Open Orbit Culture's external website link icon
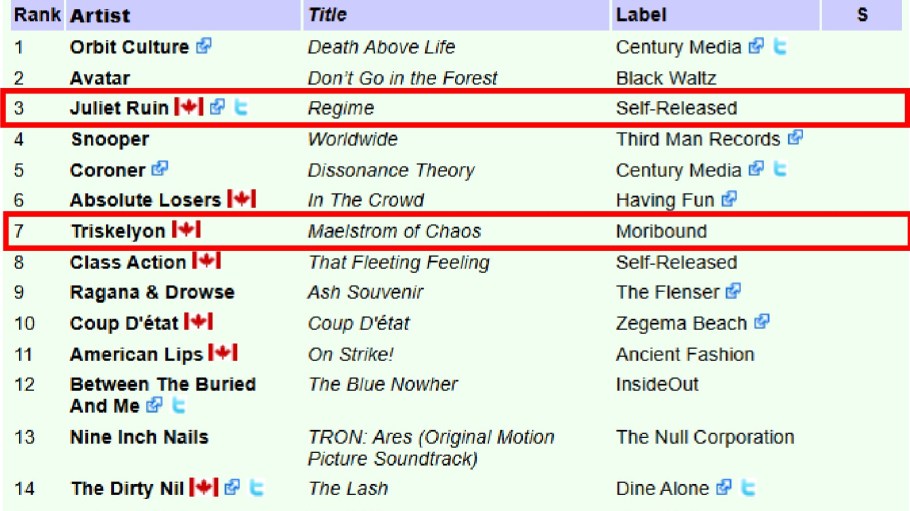The width and height of the screenshot is (910, 511). pyautogui.click(x=204, y=46)
